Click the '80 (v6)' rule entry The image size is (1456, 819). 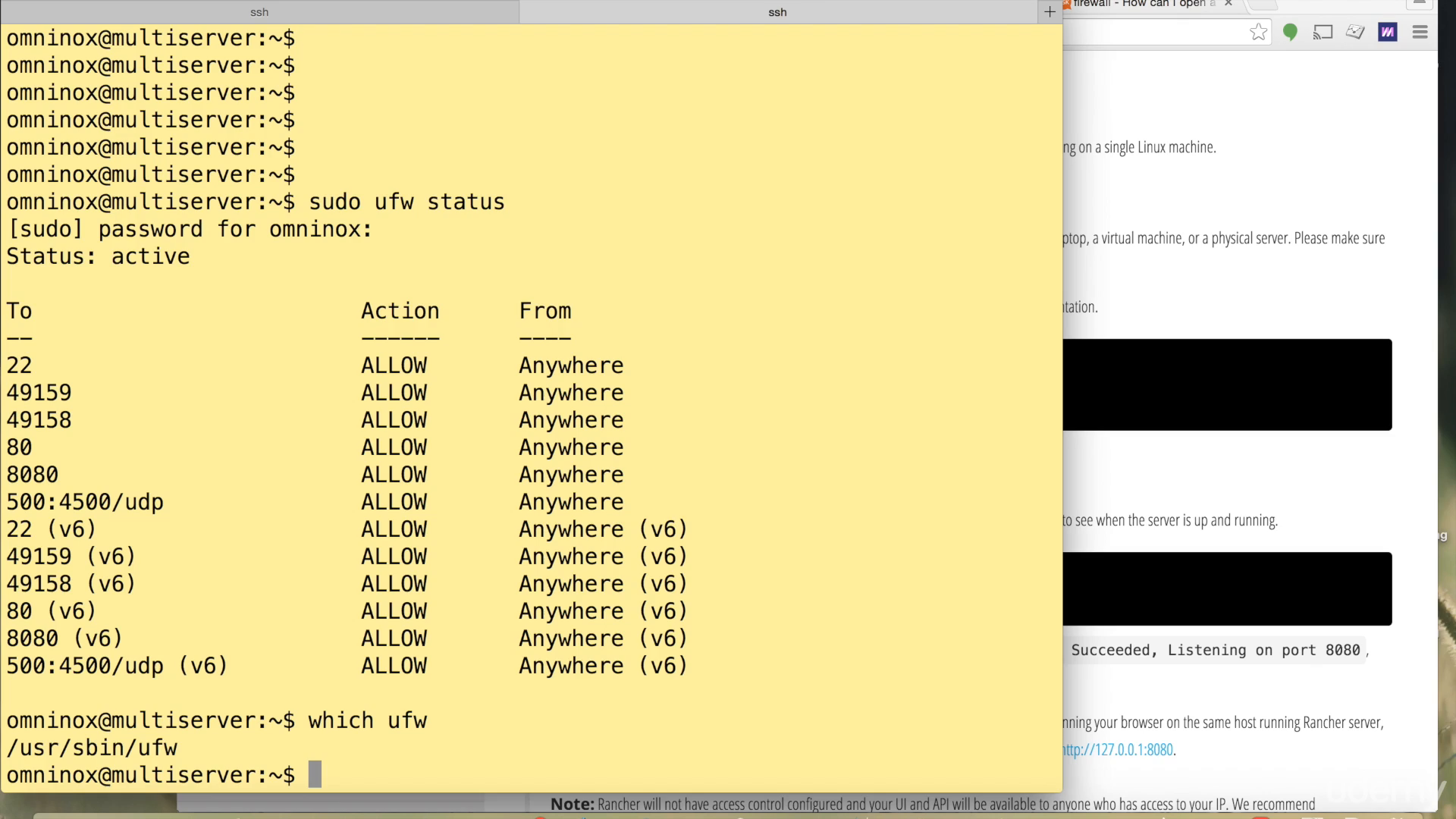pyautogui.click(x=52, y=611)
